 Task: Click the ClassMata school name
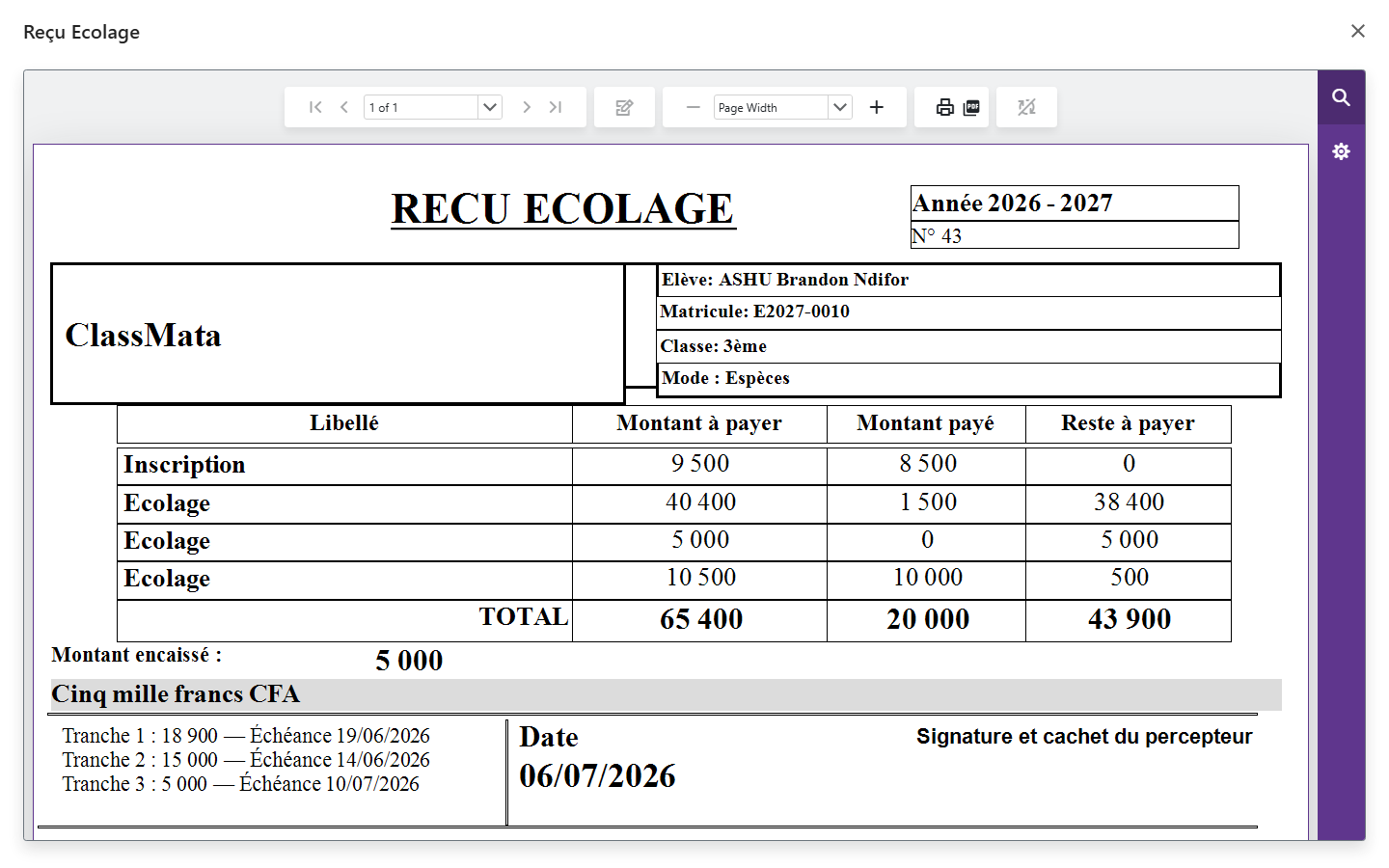click(144, 336)
